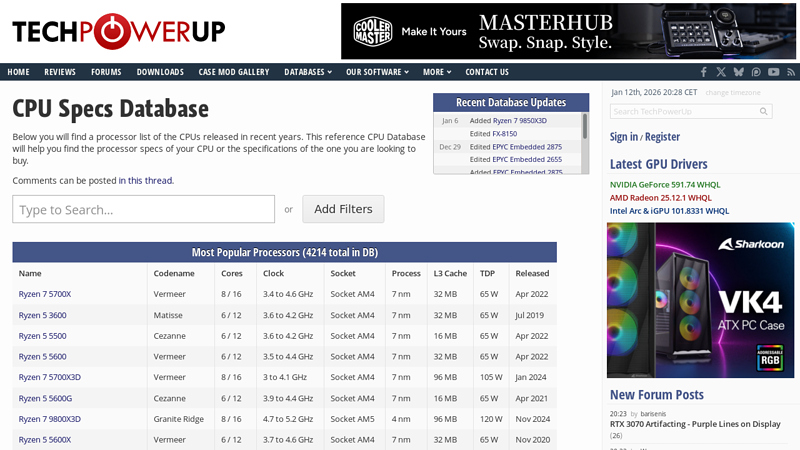
Task: Click the '4.7 to 5.2 GHz' clock cell
Action: (288, 419)
